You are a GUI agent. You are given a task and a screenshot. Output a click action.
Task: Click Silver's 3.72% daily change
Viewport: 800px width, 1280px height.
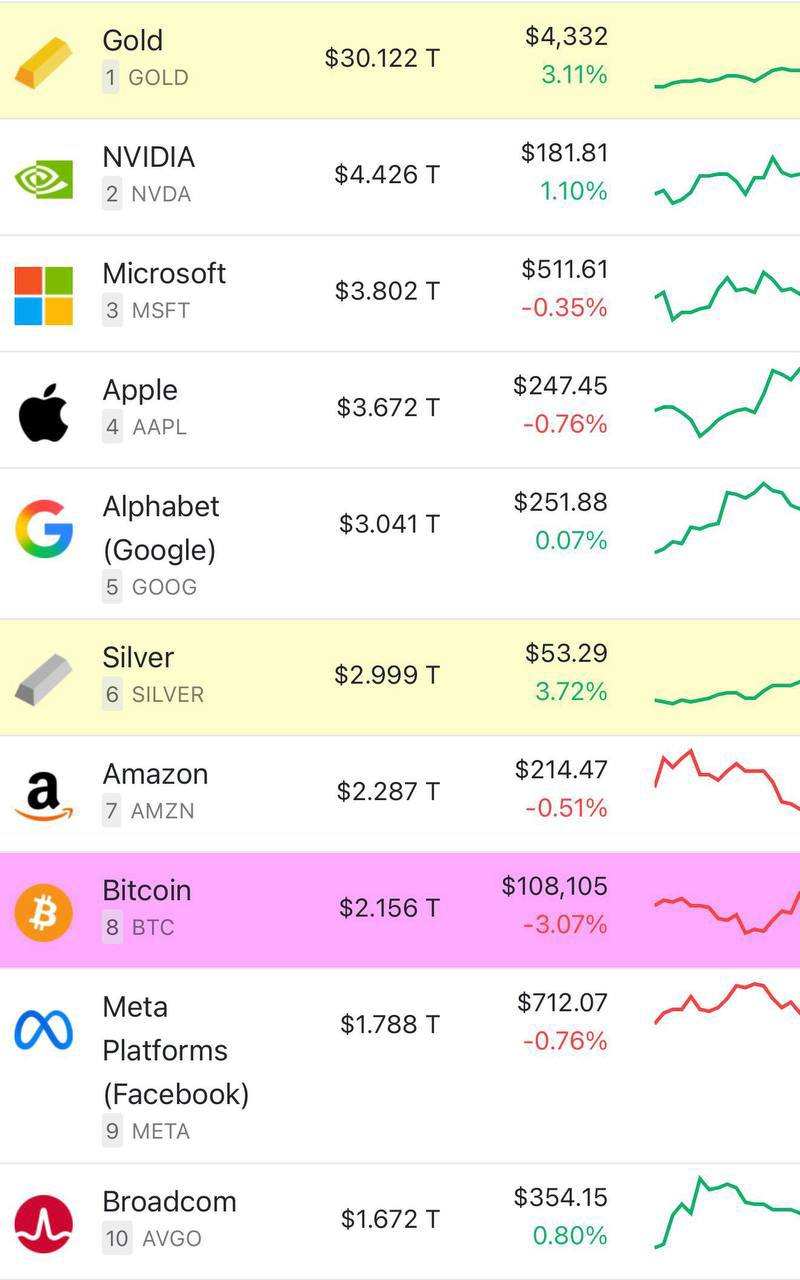pyautogui.click(x=571, y=691)
